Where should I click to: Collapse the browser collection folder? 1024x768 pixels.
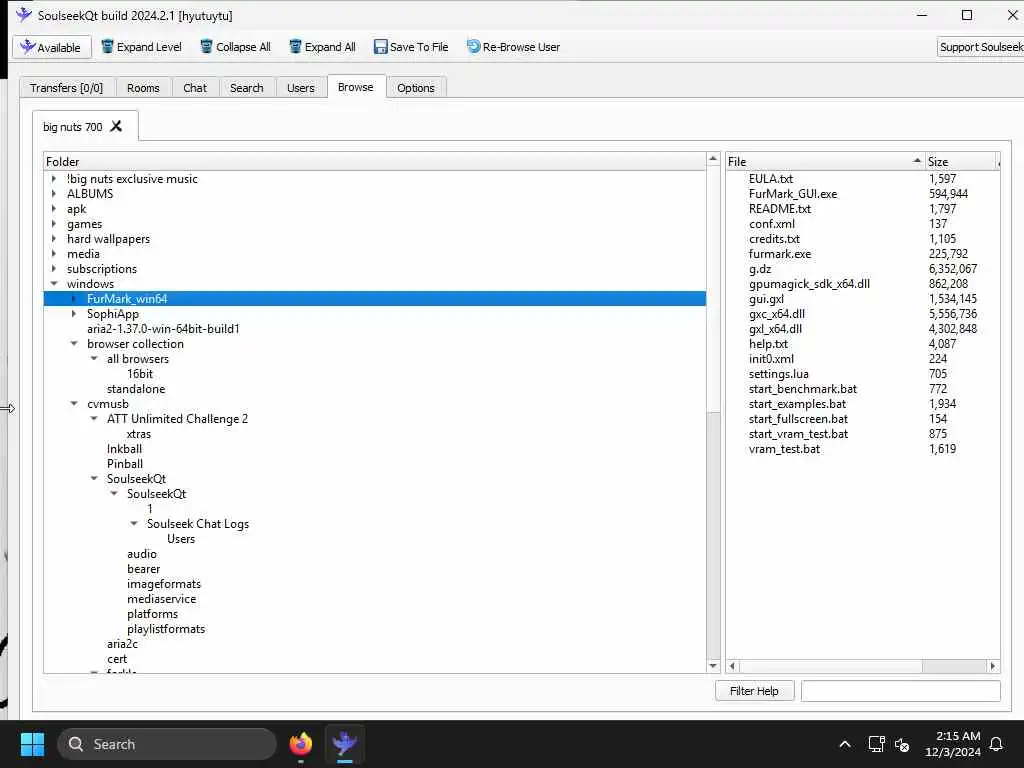[x=74, y=344]
